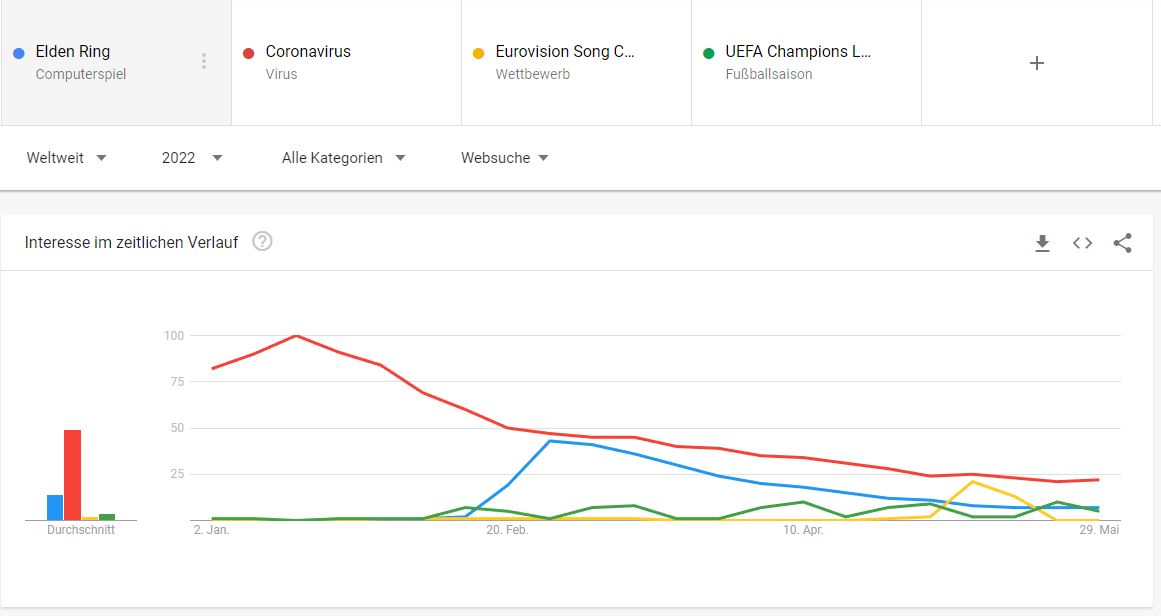The image size is (1161, 616).
Task: Open the 2022 time range dropdown
Action: 192,158
